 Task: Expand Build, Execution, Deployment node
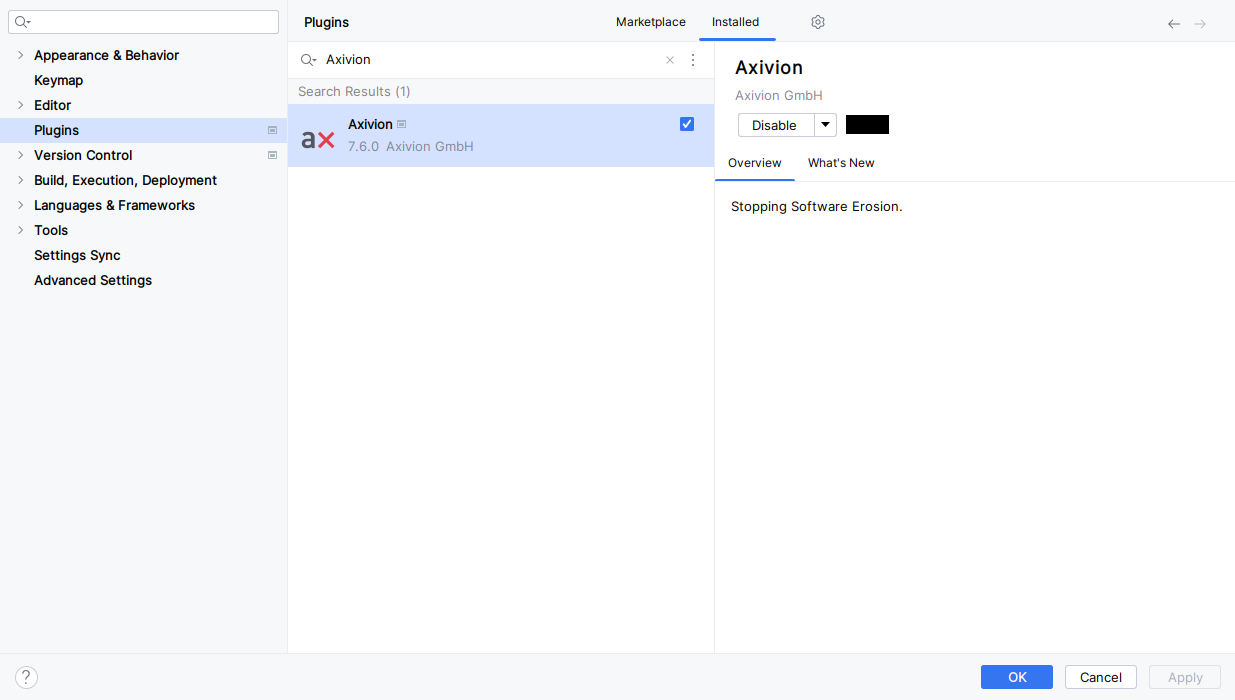[x=20, y=180]
